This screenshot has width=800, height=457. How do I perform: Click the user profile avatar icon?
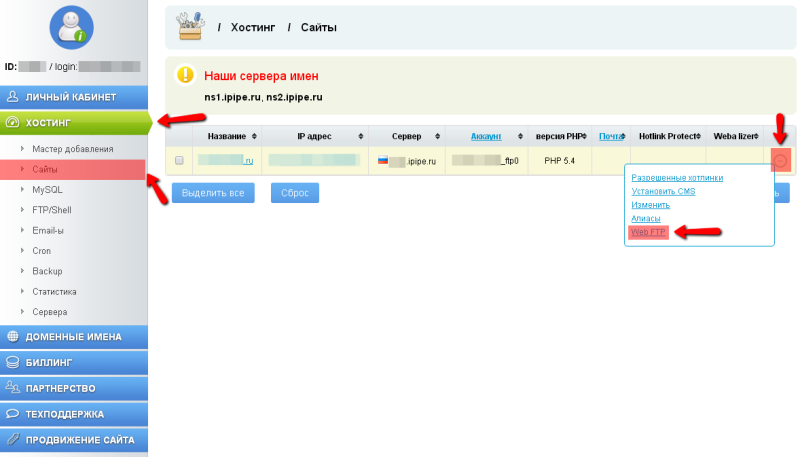tap(71, 29)
